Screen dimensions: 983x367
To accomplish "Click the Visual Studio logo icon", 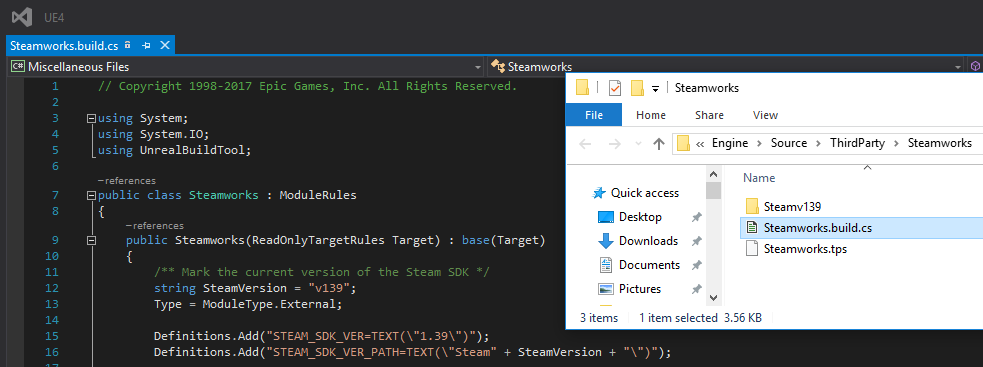I will point(23,17).
